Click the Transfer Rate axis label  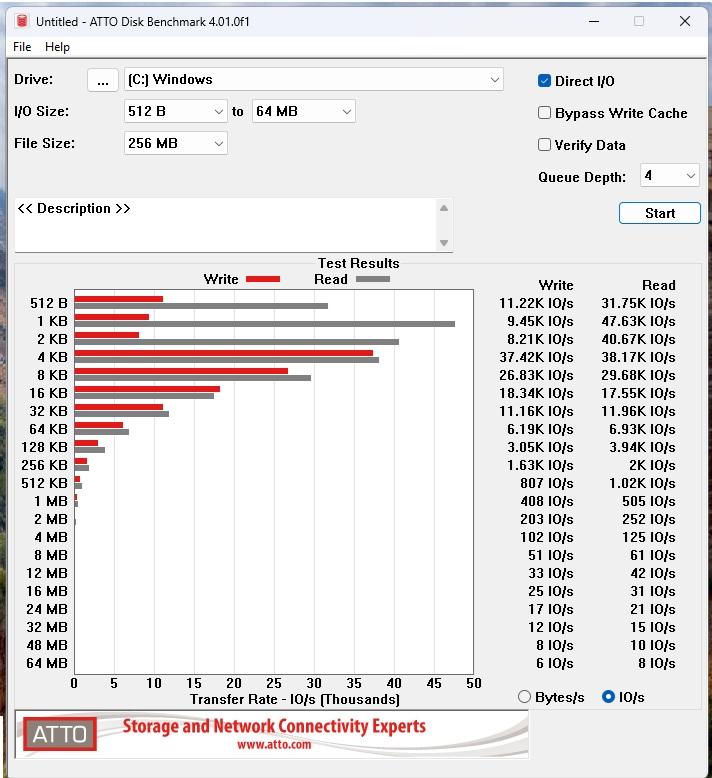coord(295,700)
